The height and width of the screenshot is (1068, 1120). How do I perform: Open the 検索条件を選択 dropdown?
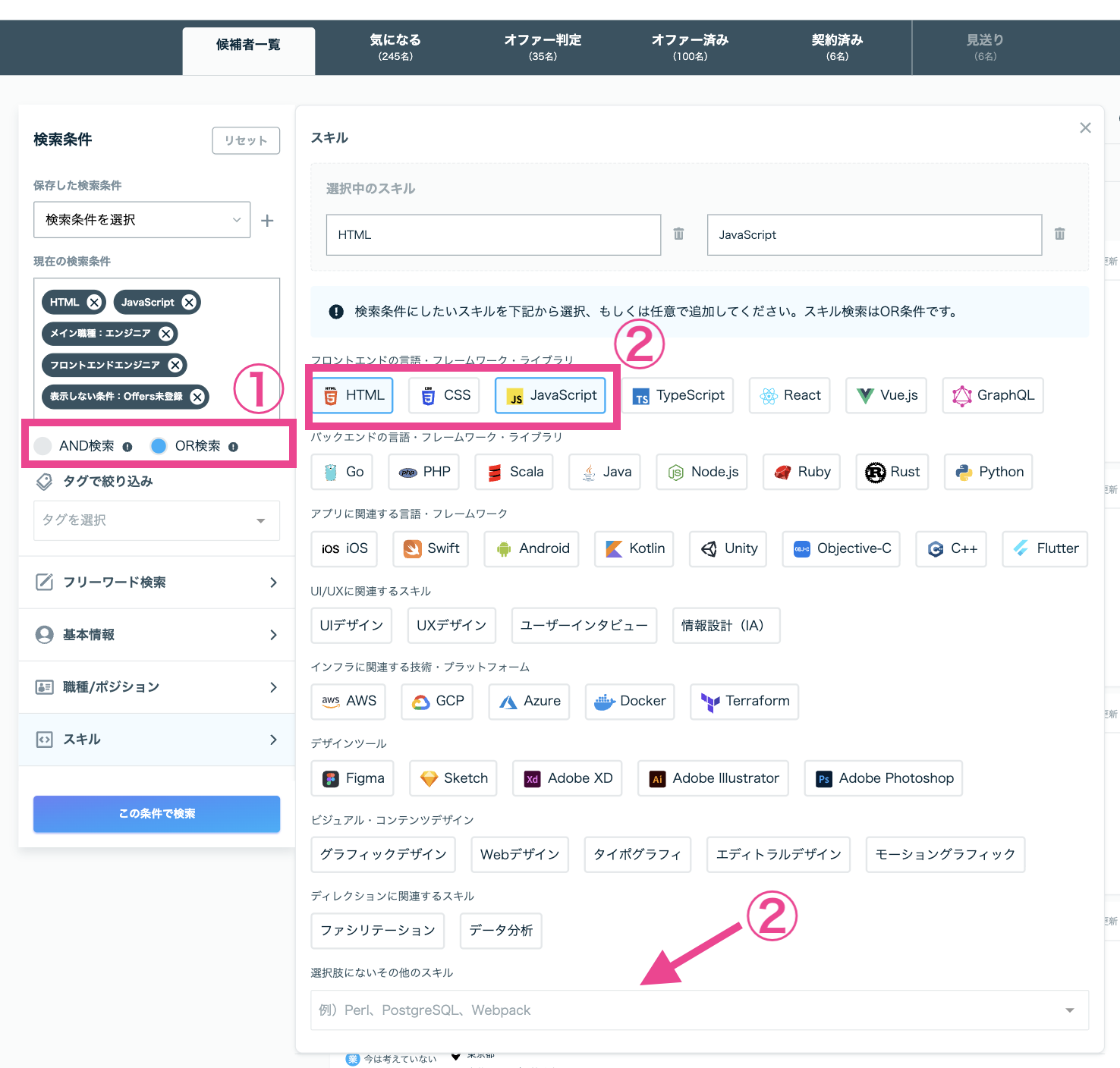click(142, 220)
